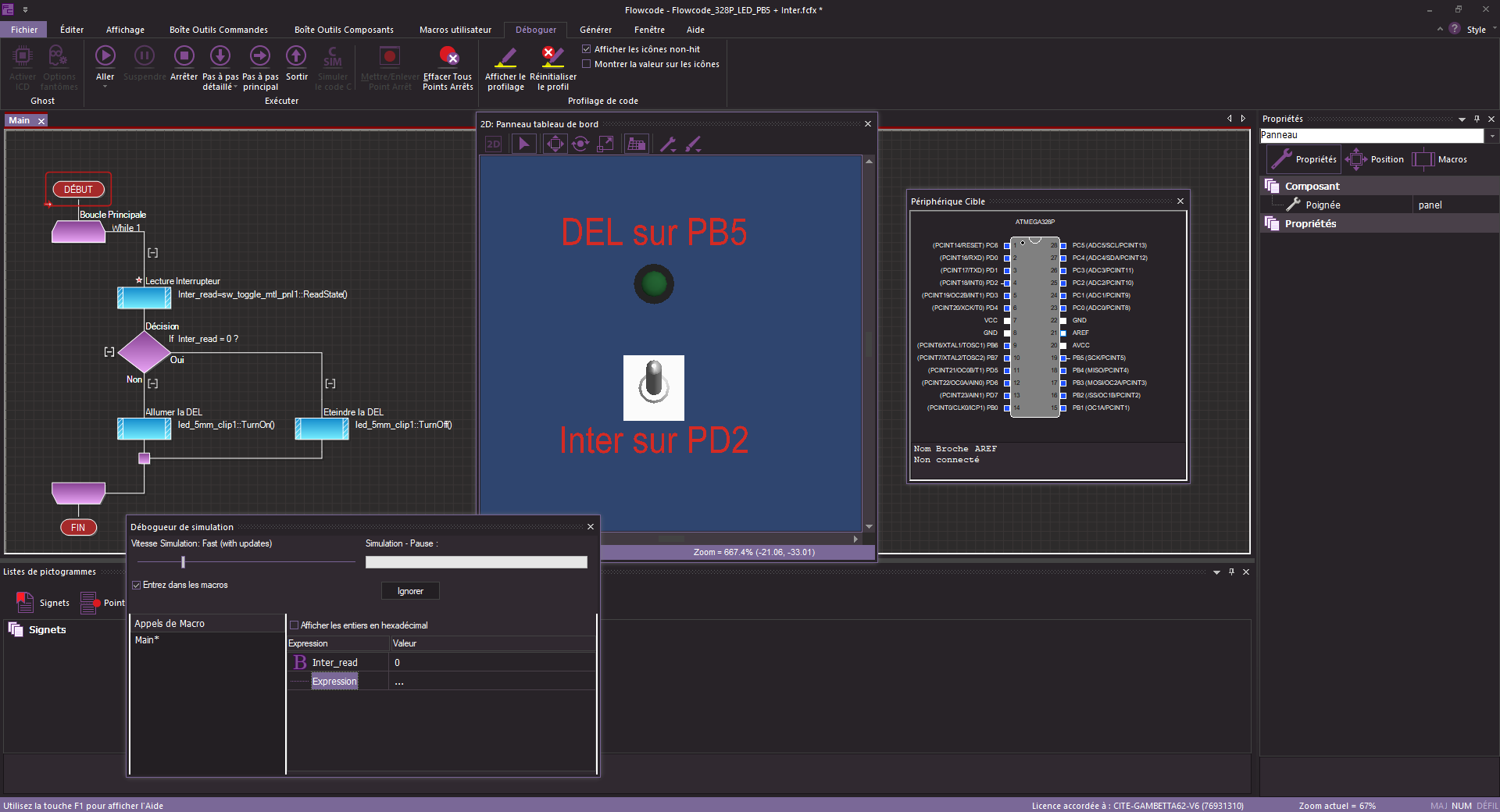This screenshot has width=1500, height=812.
Task: Click the Aller run simulation icon
Action: [105, 56]
